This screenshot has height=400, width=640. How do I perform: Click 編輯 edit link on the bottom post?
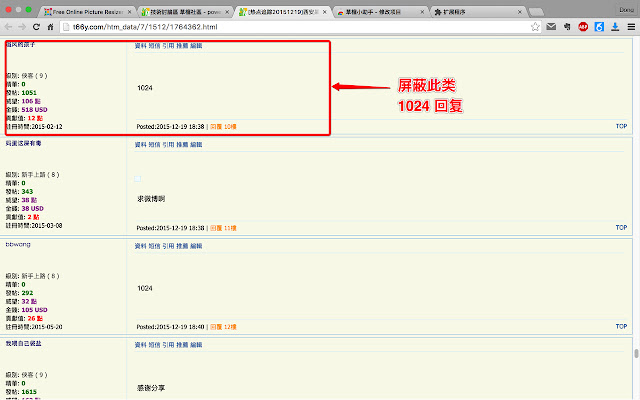pyautogui.click(x=196, y=345)
